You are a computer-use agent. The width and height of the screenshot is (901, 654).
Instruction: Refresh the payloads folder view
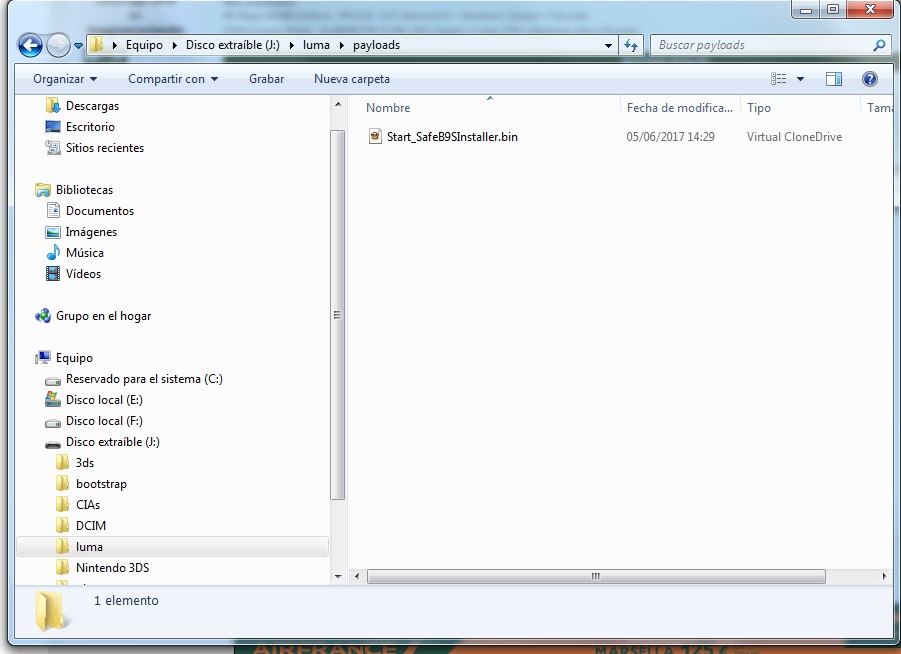630,45
